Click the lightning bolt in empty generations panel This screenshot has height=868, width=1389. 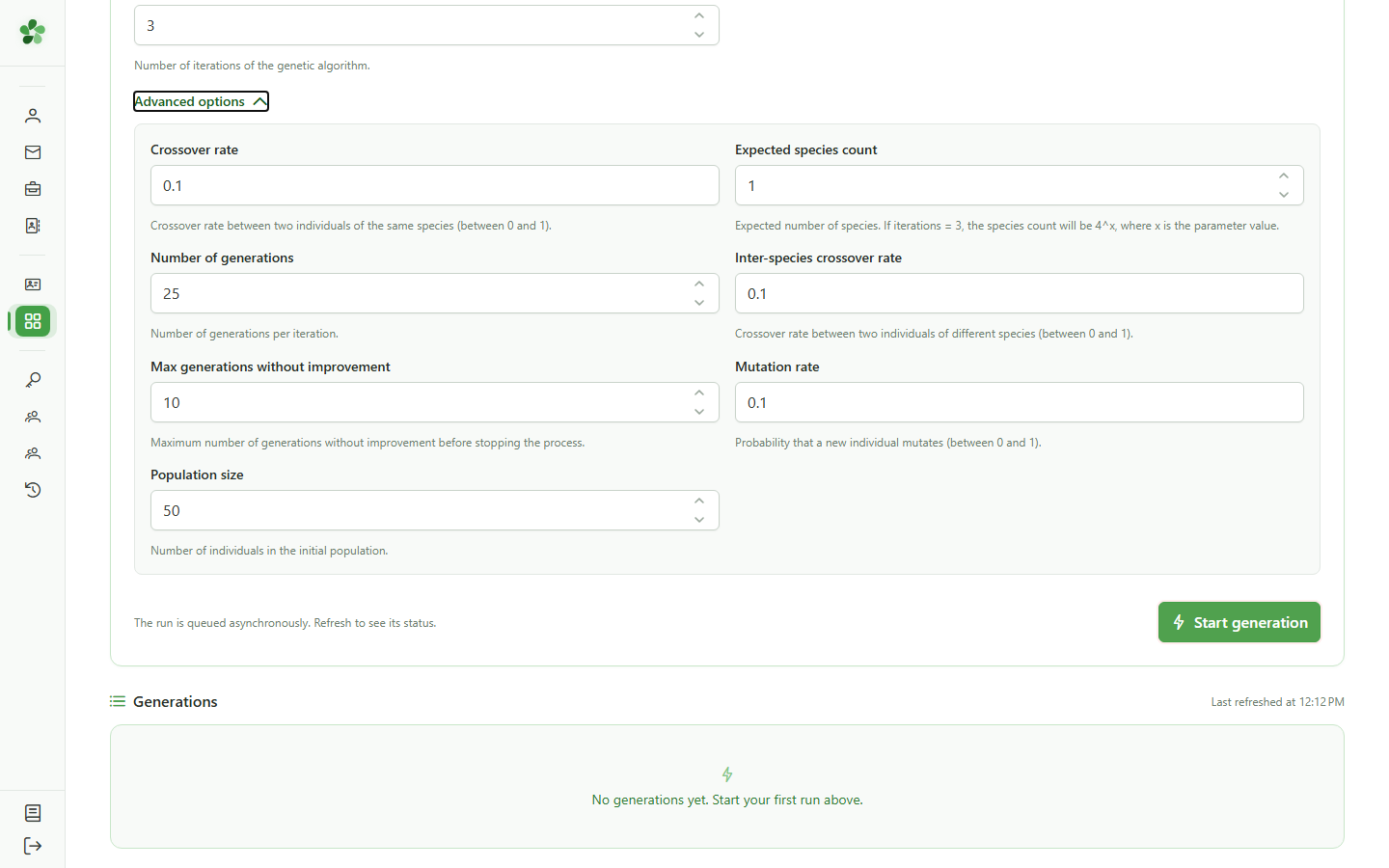[727, 774]
